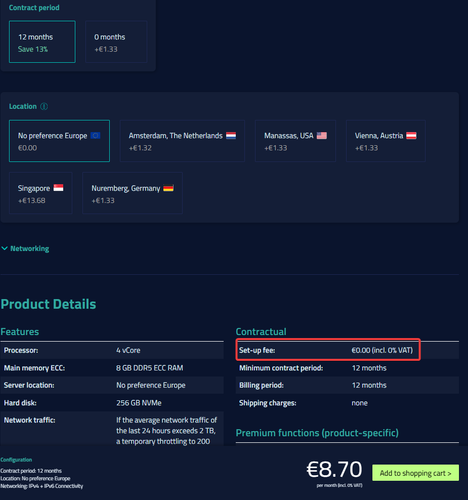Select the 0 months contract option
Image resolution: width=468 pixels, height=500 pixels.
[116, 42]
